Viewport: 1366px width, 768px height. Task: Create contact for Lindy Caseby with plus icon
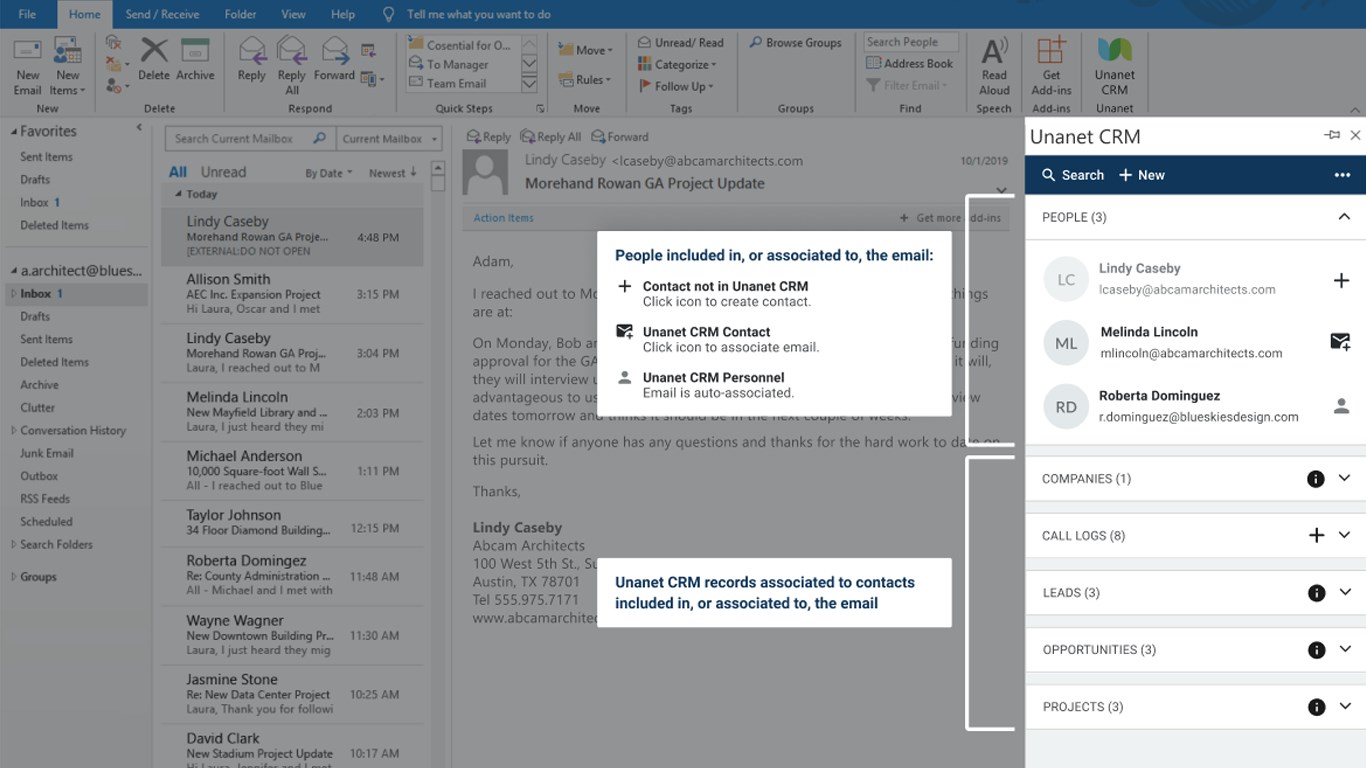[1341, 281]
